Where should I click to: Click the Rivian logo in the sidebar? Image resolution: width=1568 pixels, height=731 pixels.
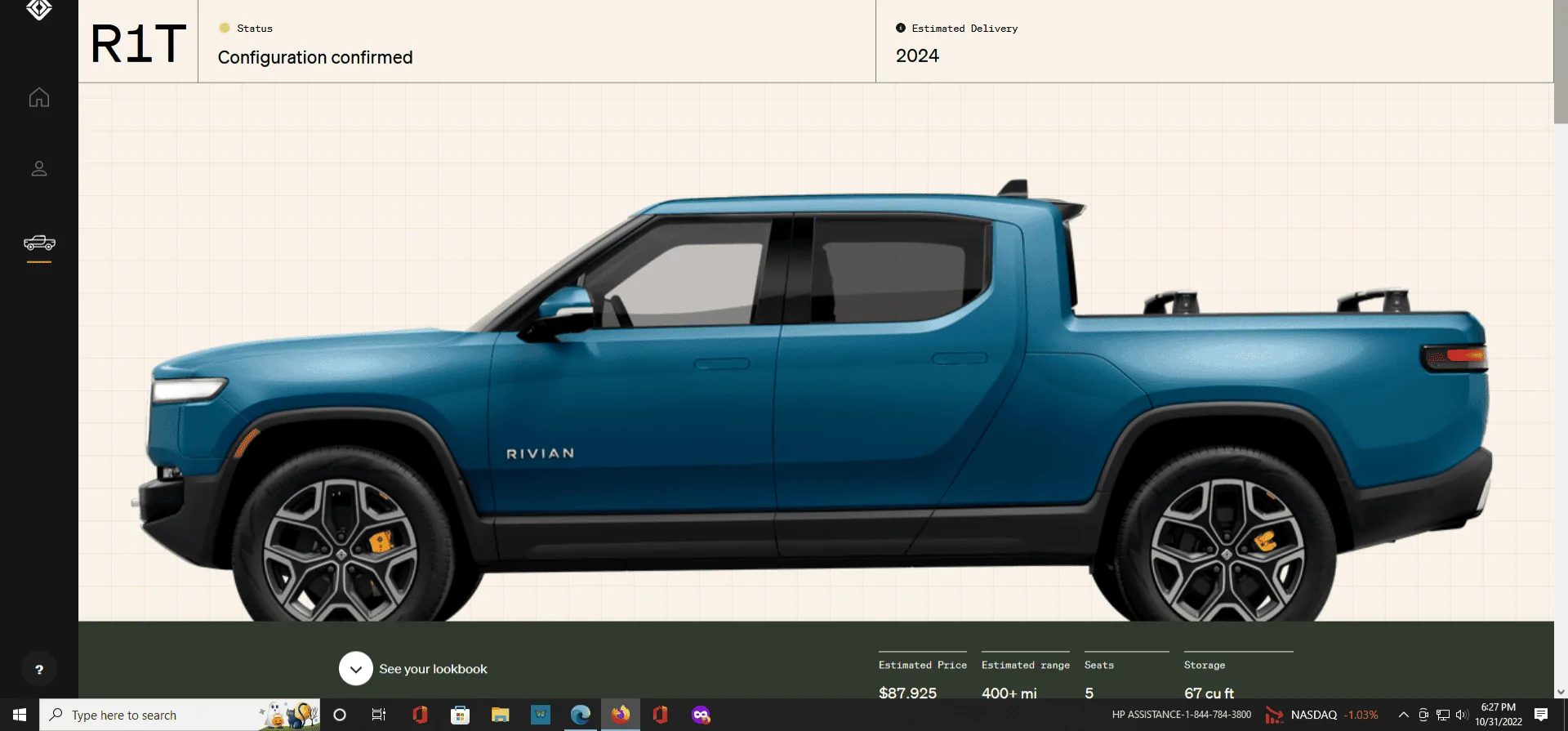(39, 8)
